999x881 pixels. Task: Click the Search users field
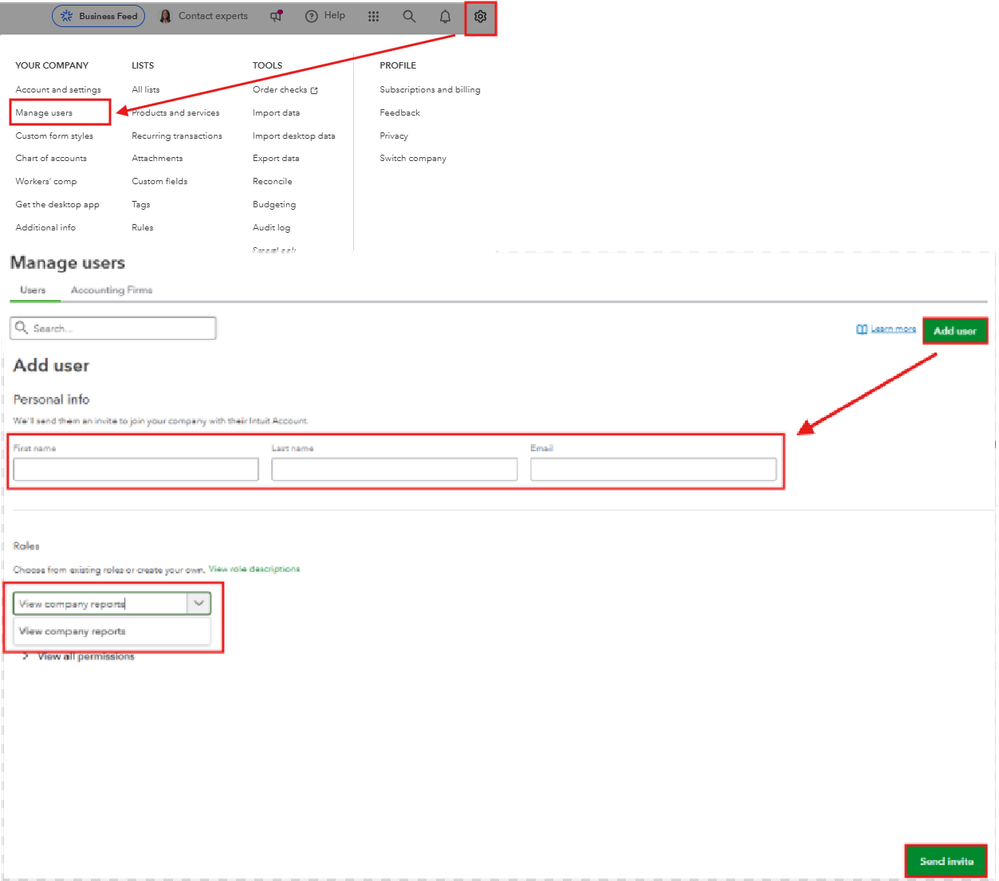coord(113,328)
